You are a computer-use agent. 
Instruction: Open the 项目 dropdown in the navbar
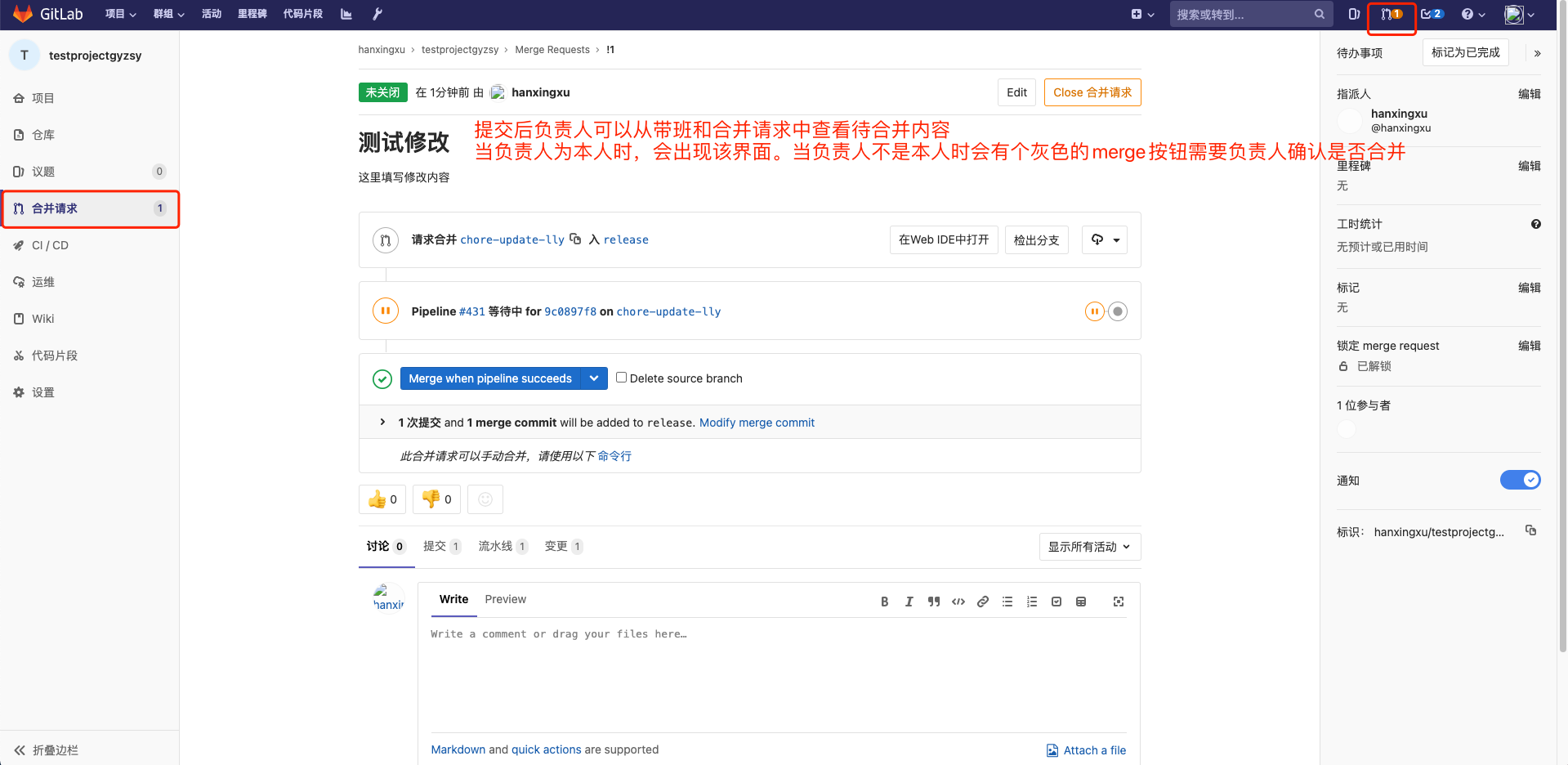[x=120, y=14]
